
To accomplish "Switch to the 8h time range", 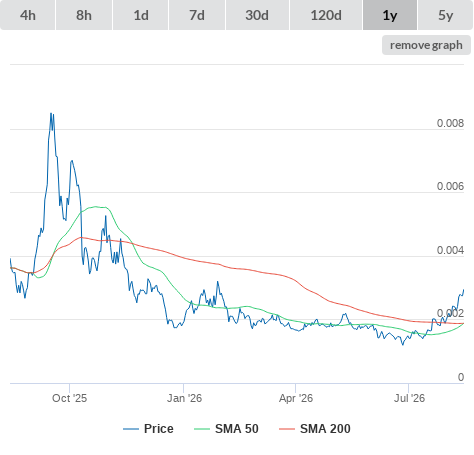I will [84, 15].
